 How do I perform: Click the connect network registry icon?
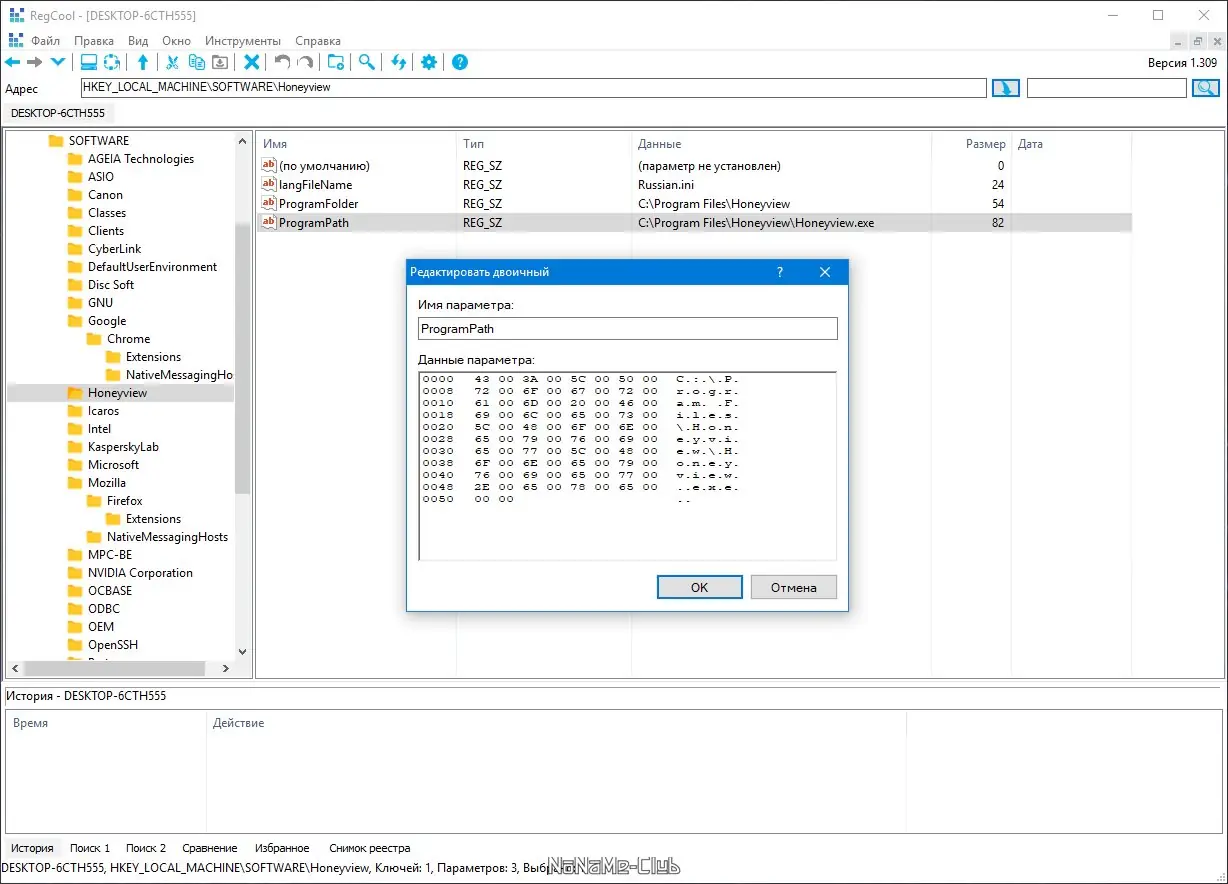[x=112, y=62]
